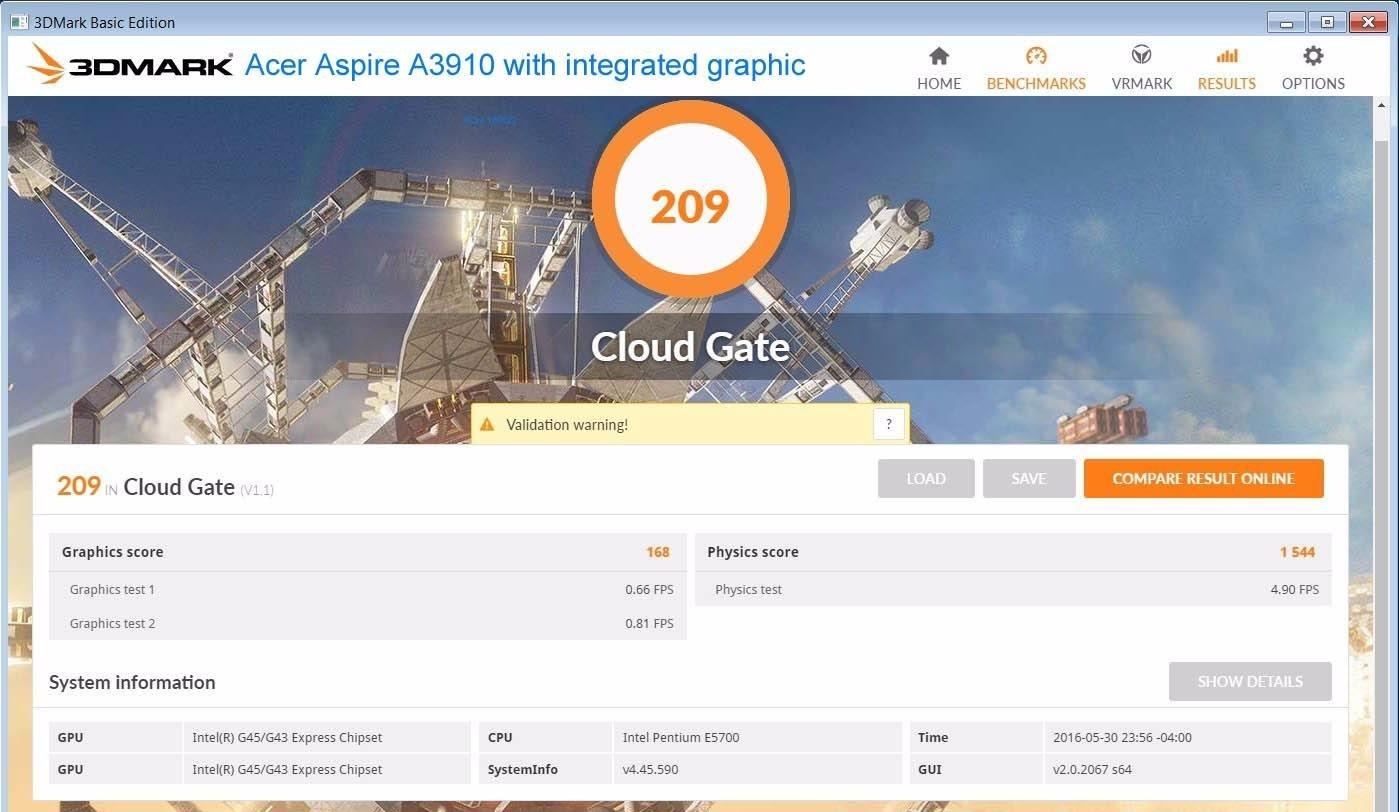
Task: Click the VRMark headset icon
Action: 1141,55
